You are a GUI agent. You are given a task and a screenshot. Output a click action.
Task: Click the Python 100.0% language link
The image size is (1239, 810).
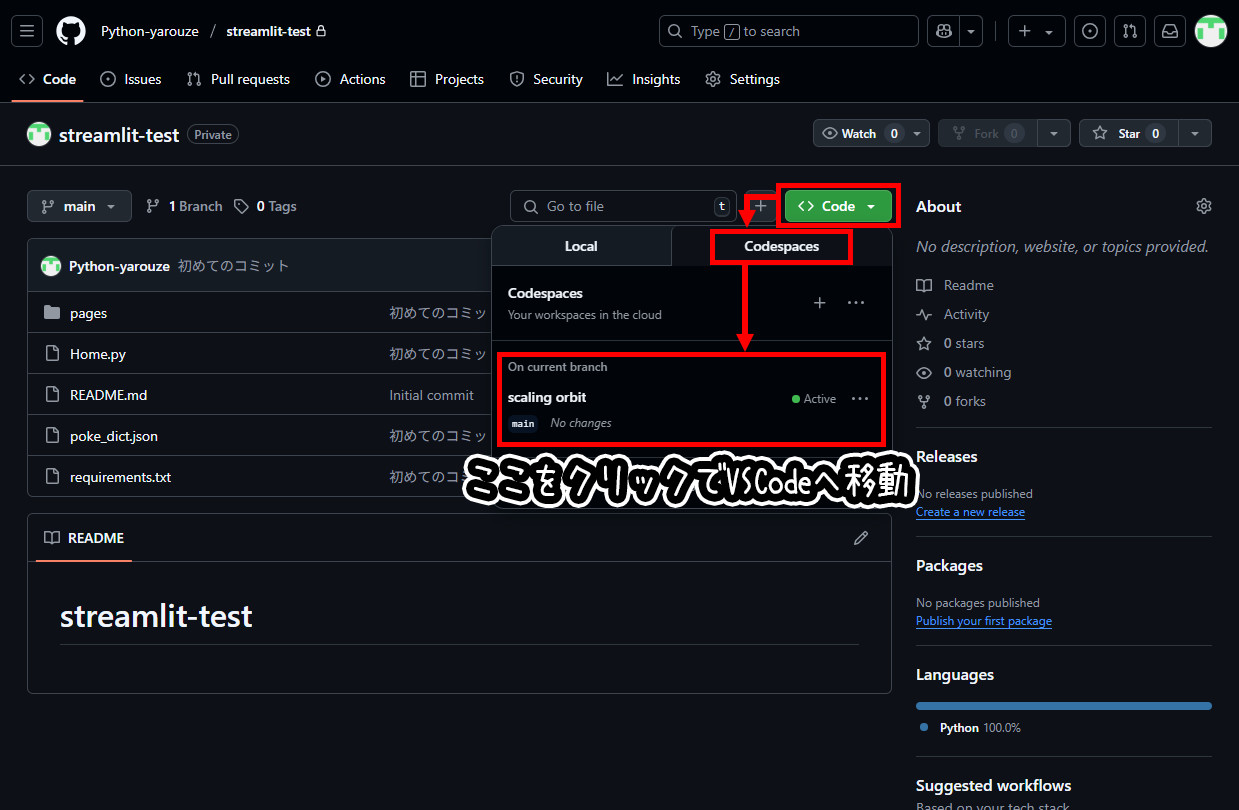[x=971, y=728]
